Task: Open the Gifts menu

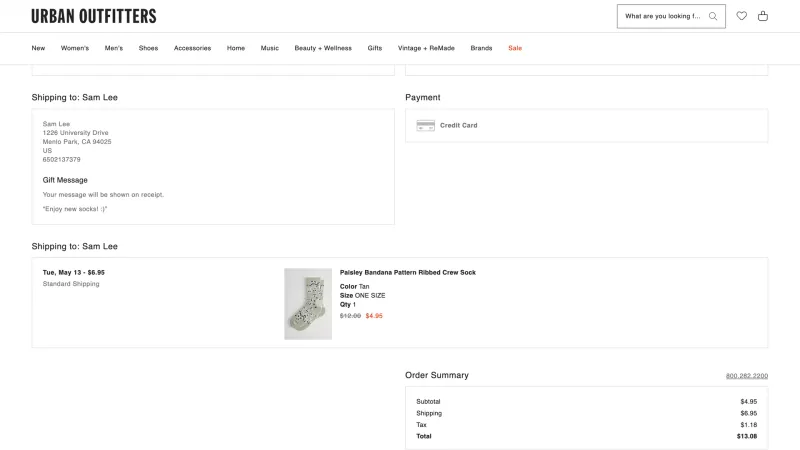Action: point(374,48)
